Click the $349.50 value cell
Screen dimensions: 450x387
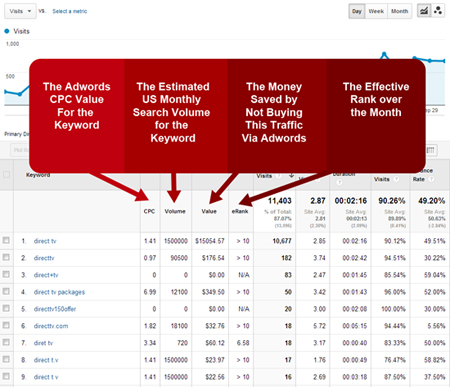[x=213, y=292]
